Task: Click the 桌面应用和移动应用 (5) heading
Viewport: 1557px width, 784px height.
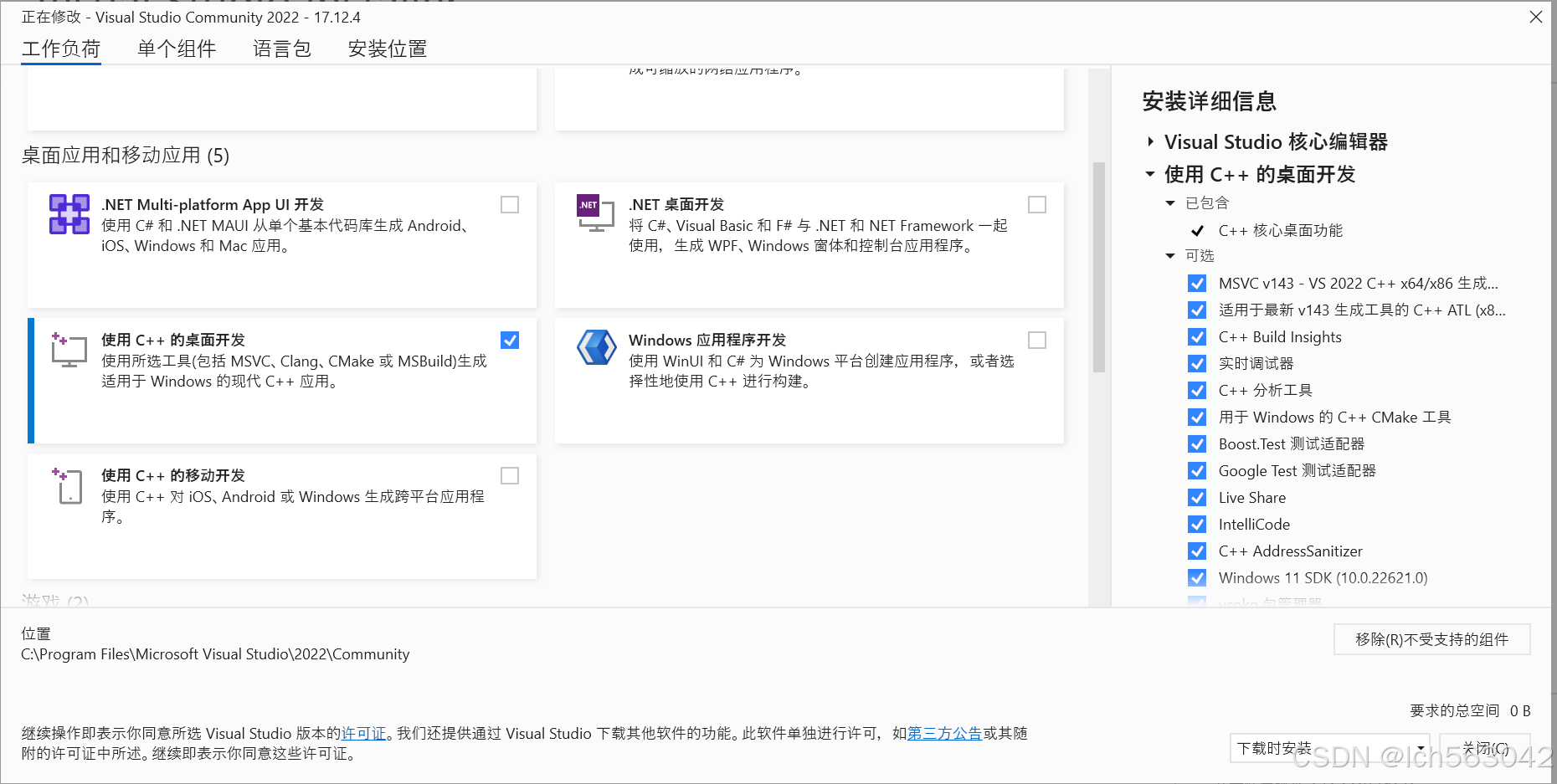Action: pos(126,156)
